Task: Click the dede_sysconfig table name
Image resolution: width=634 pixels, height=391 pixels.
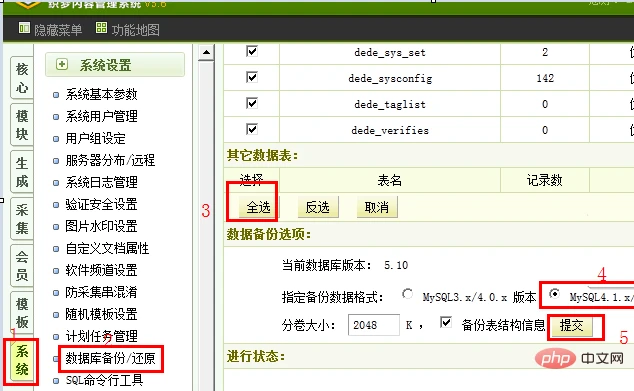Action: (x=390, y=78)
